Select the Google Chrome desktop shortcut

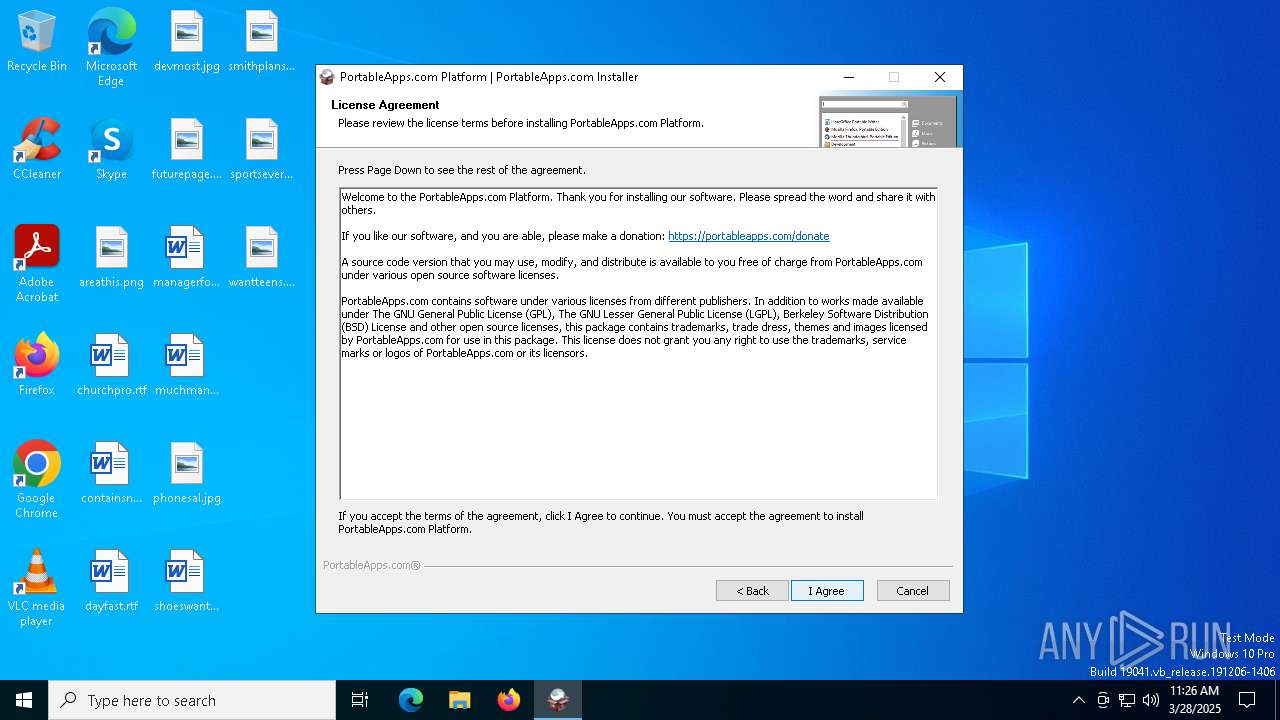(37, 480)
